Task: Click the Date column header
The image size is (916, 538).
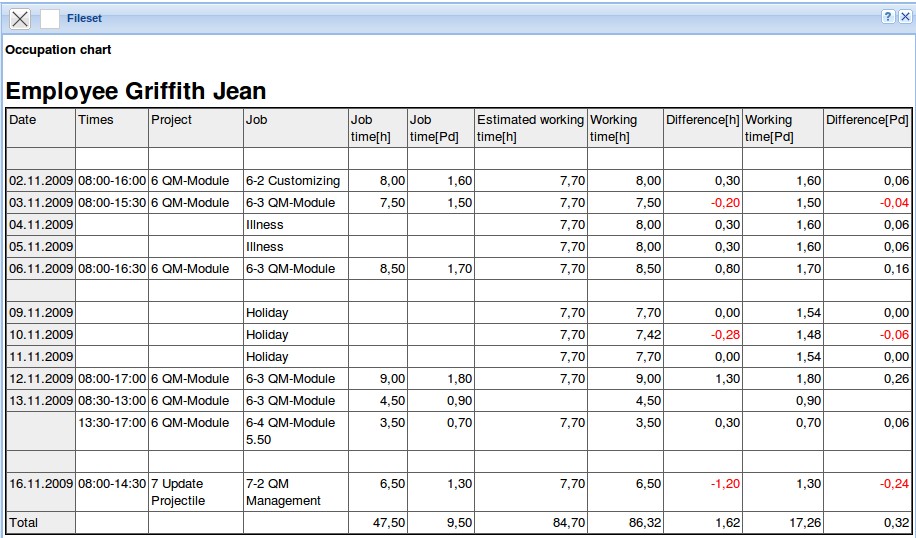Action: pos(23,120)
